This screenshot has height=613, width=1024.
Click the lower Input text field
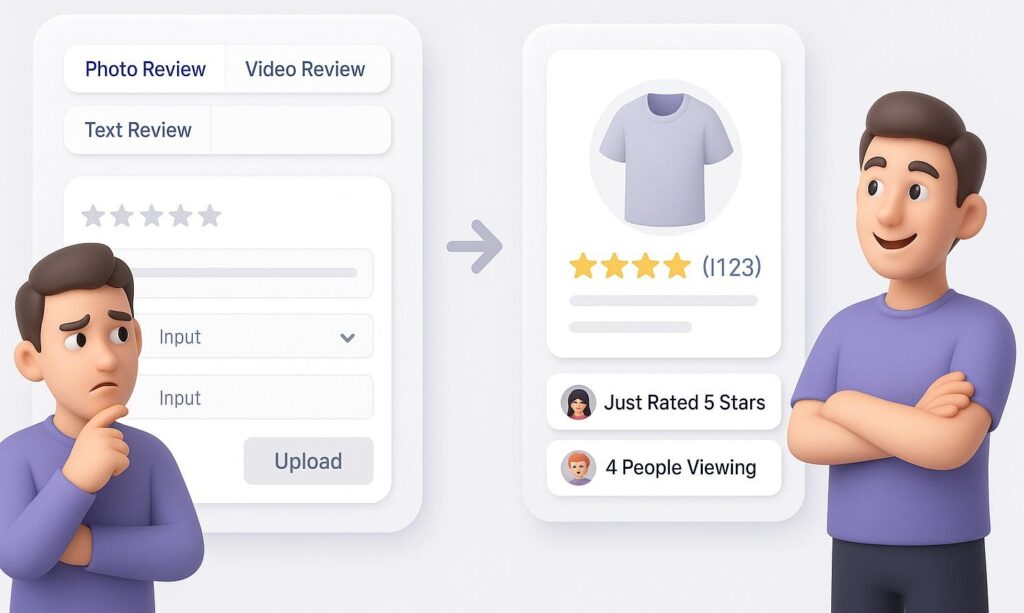click(260, 398)
